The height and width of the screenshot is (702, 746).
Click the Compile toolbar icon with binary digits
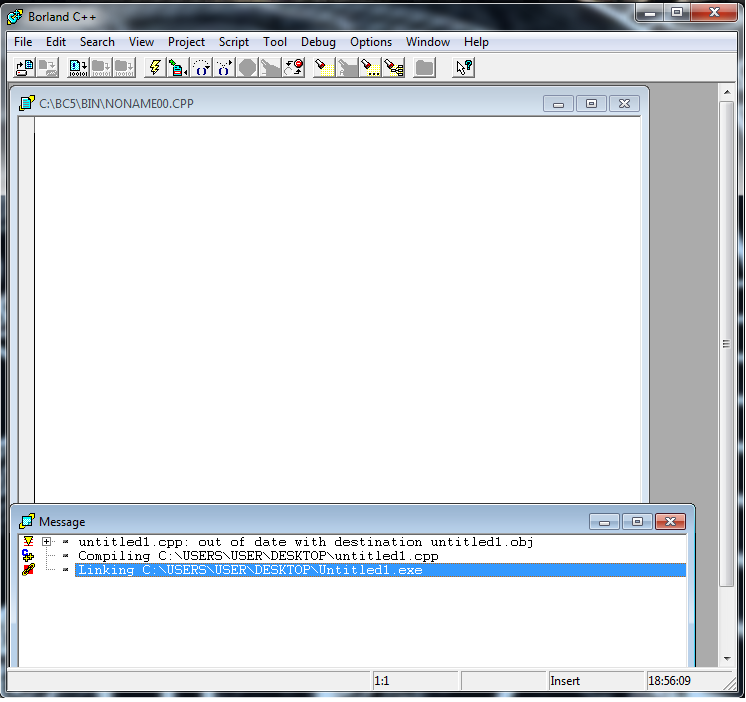pyautogui.click(x=78, y=68)
